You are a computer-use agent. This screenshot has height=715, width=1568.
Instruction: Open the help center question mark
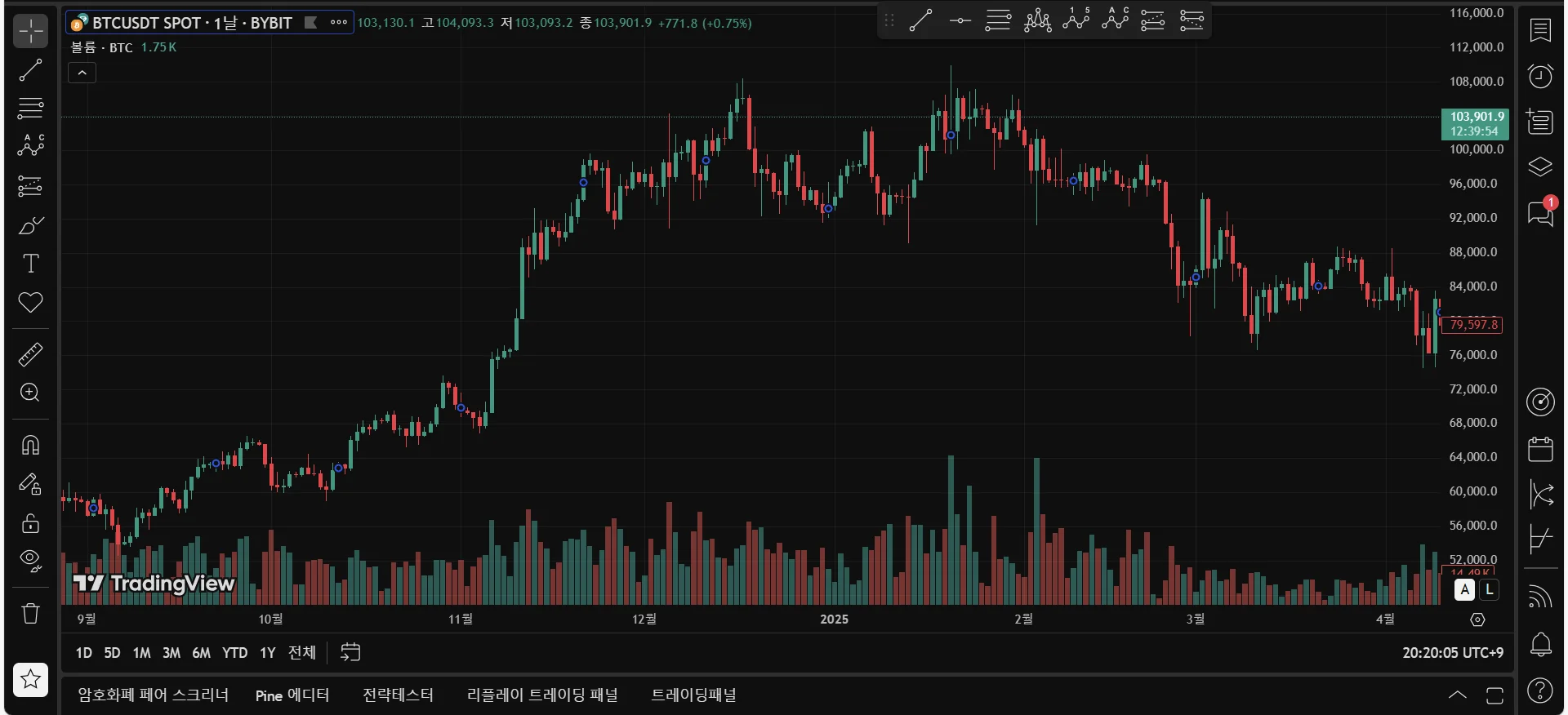pos(1540,691)
